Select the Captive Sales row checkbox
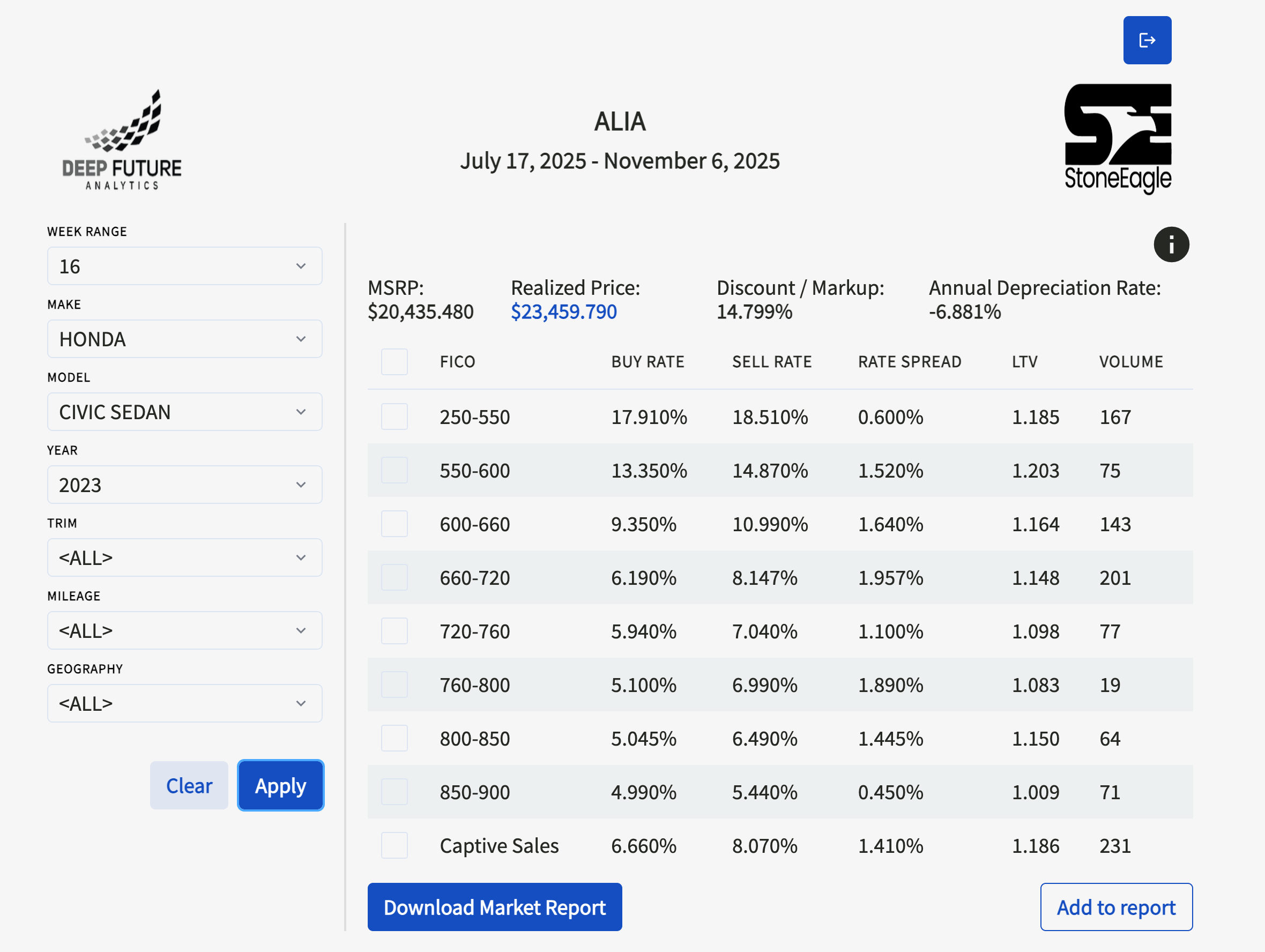 [x=394, y=845]
